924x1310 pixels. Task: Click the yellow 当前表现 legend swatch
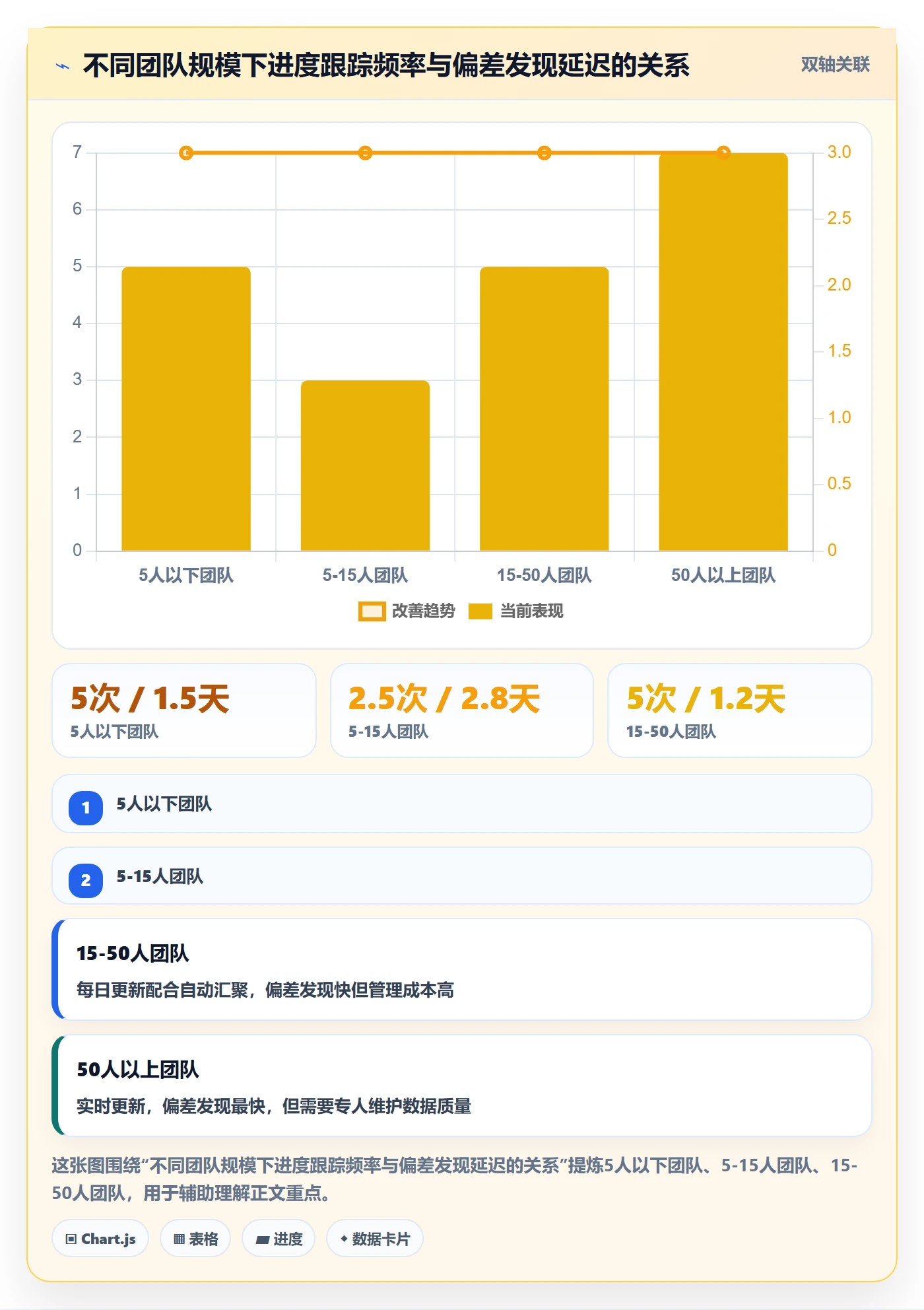[x=480, y=611]
